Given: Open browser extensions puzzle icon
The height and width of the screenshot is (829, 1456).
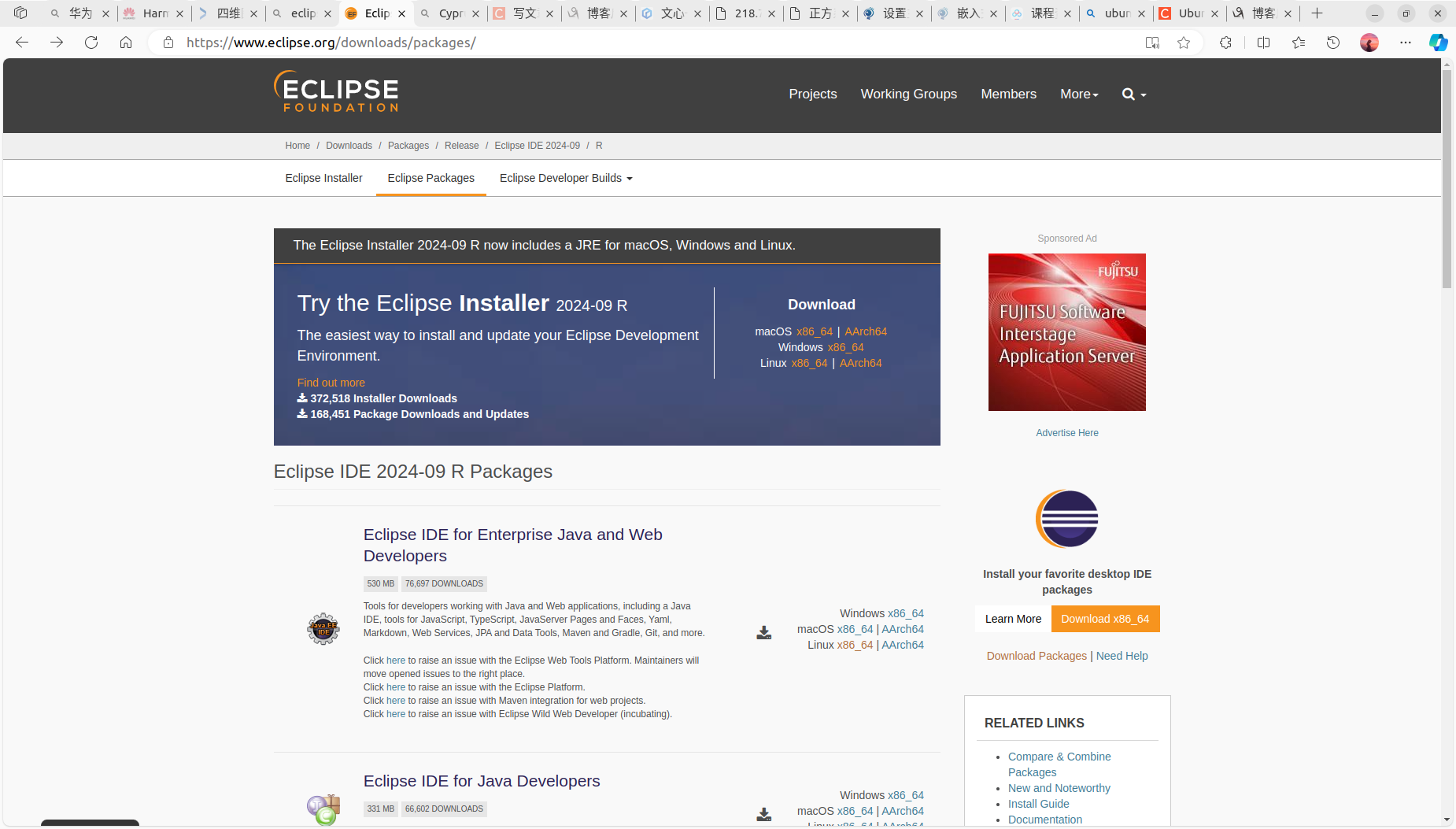Looking at the screenshot, I should pos(1225,43).
